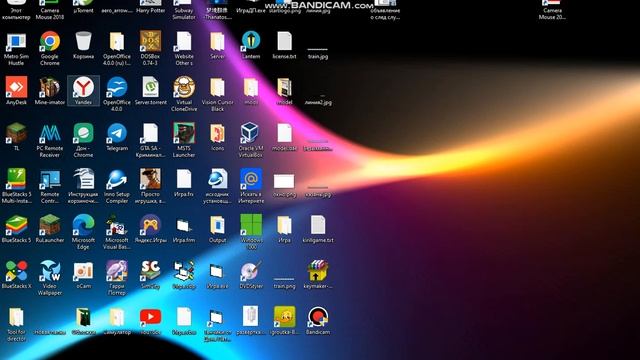Select the Website Other shortcut file
This screenshot has width=640, height=360.
coord(184,48)
